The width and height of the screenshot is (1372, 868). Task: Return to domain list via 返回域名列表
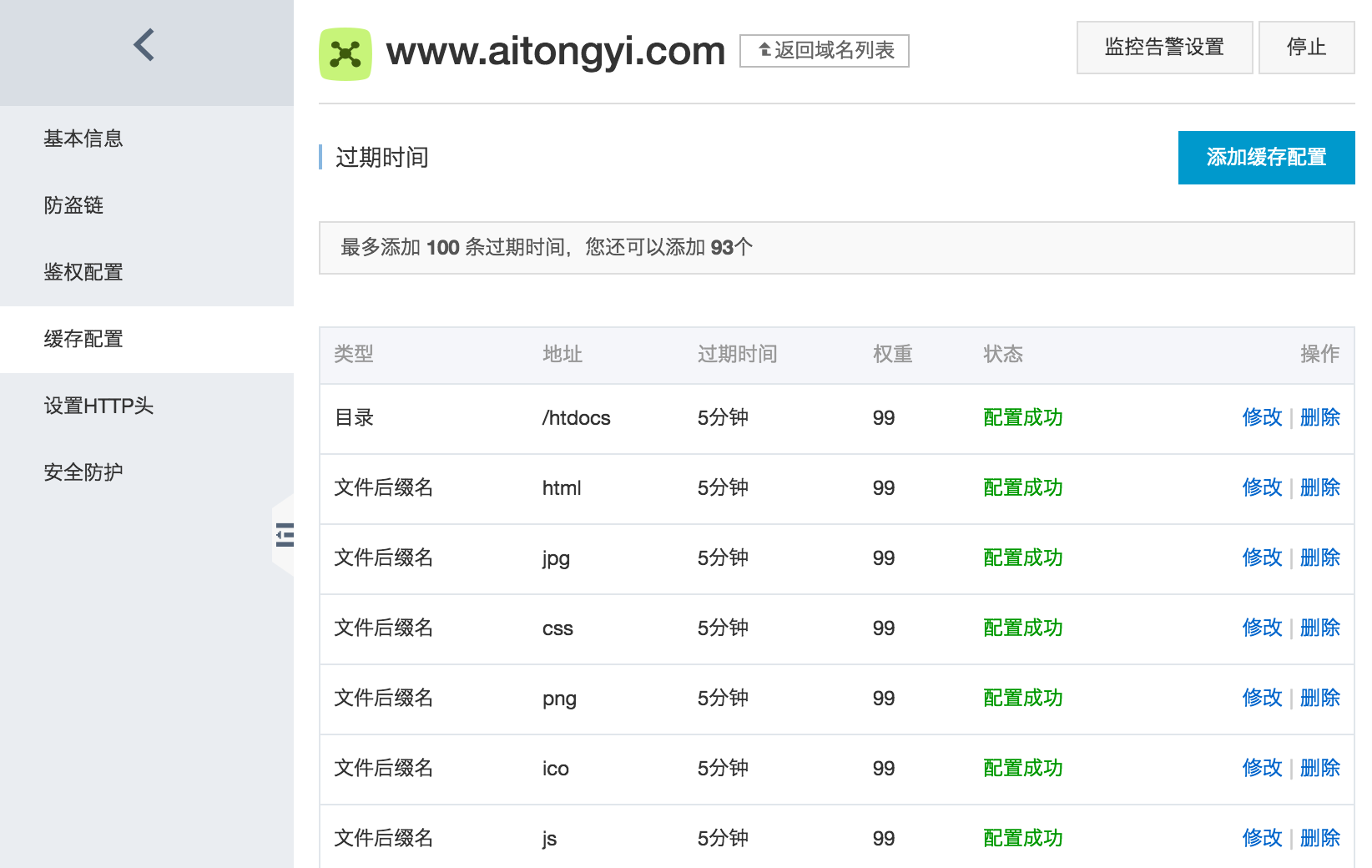[x=825, y=51]
